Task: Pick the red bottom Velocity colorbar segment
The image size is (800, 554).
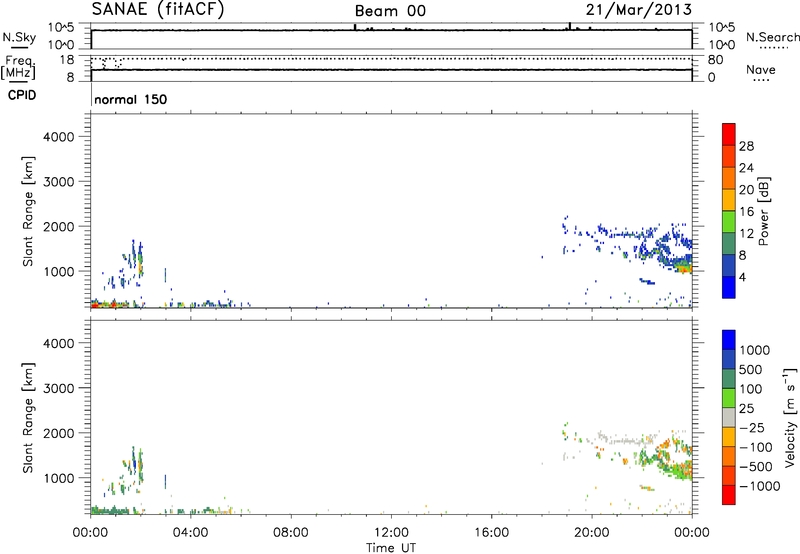Action: click(x=729, y=495)
